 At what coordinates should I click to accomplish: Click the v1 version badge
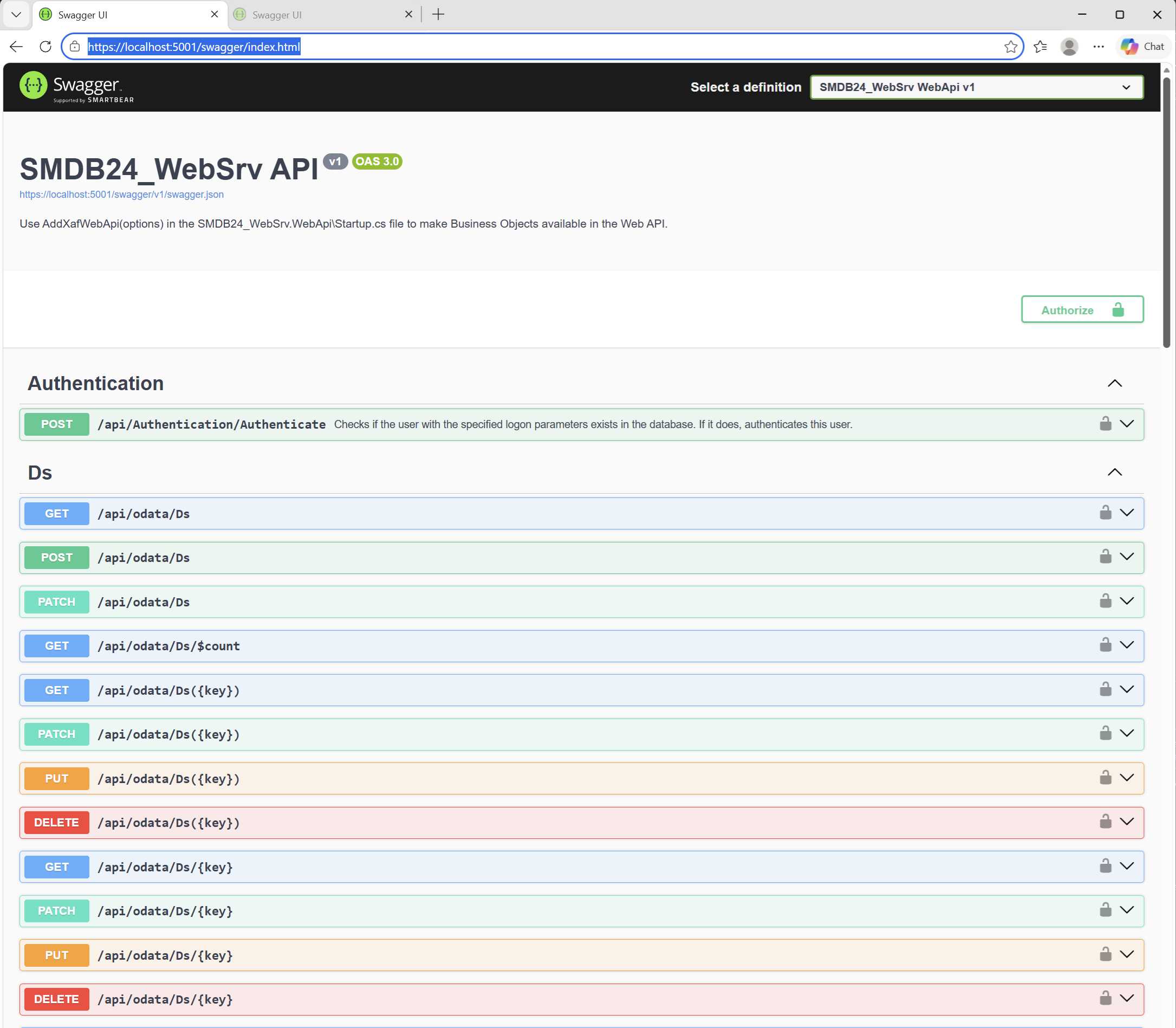point(335,161)
